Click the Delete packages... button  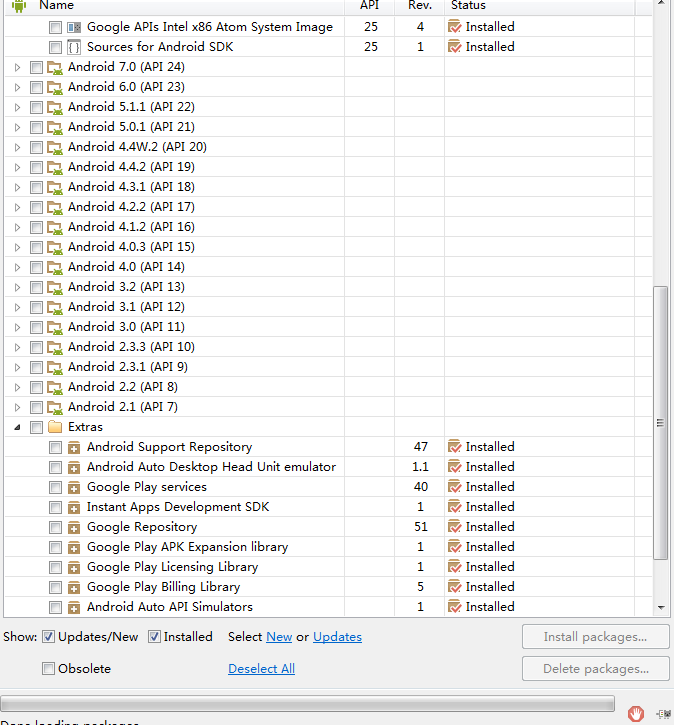click(595, 669)
